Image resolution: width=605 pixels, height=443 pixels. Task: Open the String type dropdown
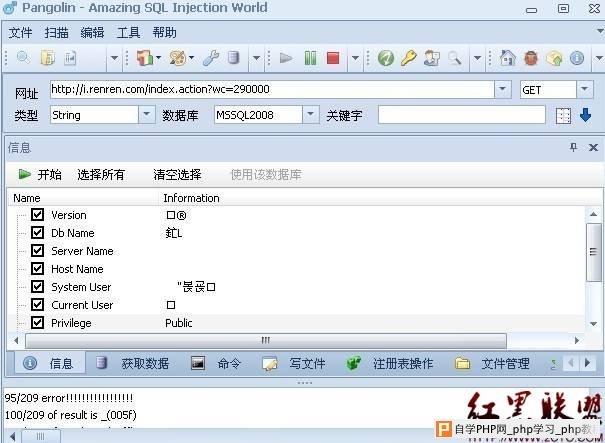147,115
